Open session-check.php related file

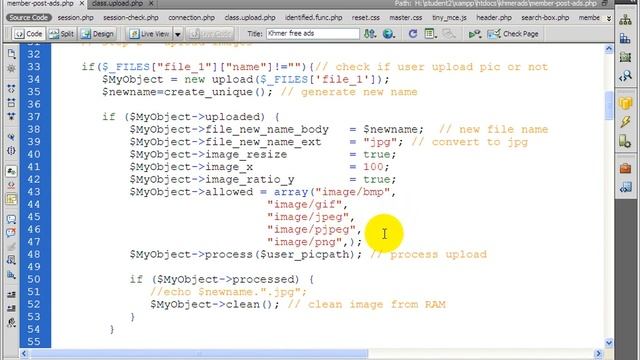pyautogui.click(x=131, y=18)
